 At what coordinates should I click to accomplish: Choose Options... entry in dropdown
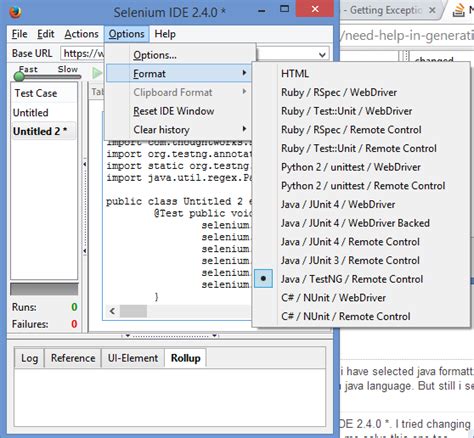tap(179, 55)
